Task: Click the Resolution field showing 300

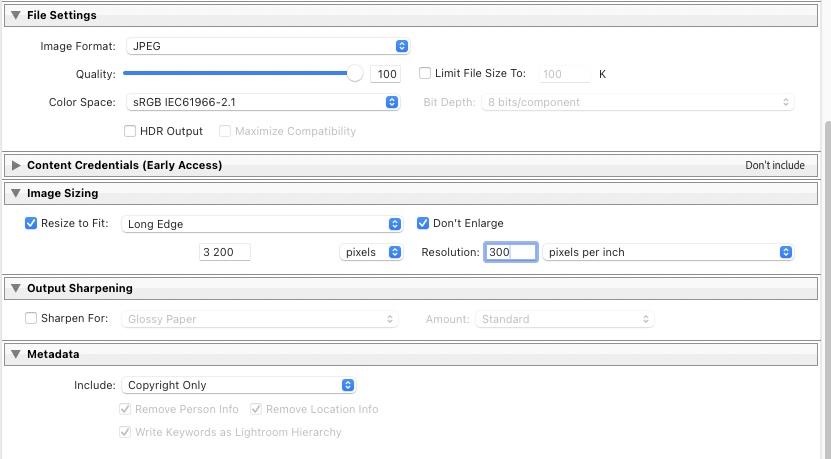Action: click(510, 252)
